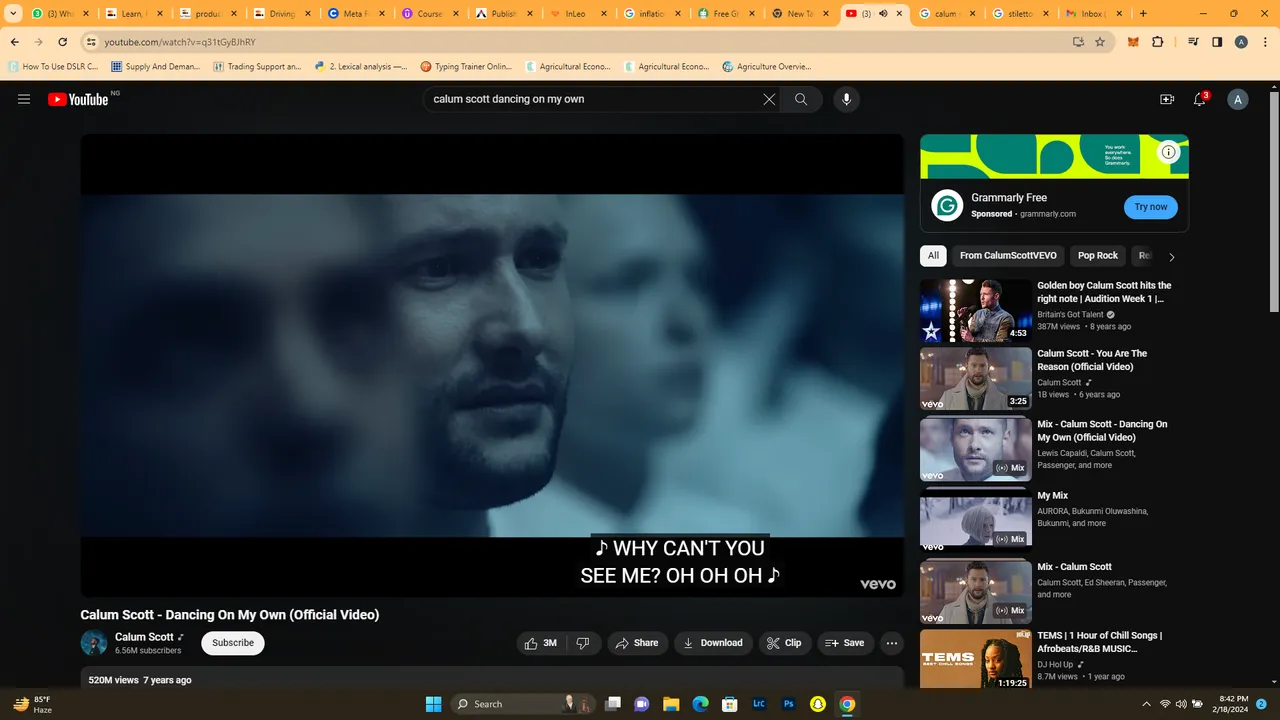This screenshot has width=1280, height=720.
Task: Open the account avatar menu on YouTube
Action: click(x=1238, y=99)
